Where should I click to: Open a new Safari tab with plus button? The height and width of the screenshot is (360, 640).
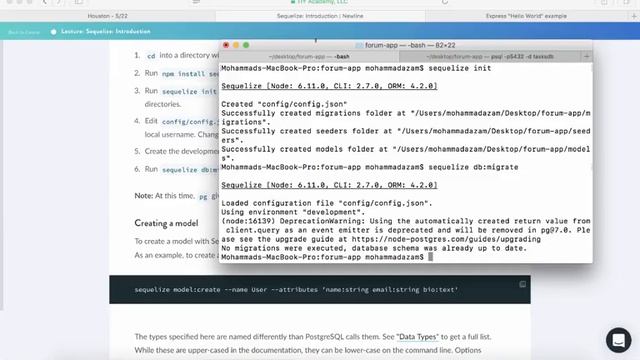click(634, 16)
